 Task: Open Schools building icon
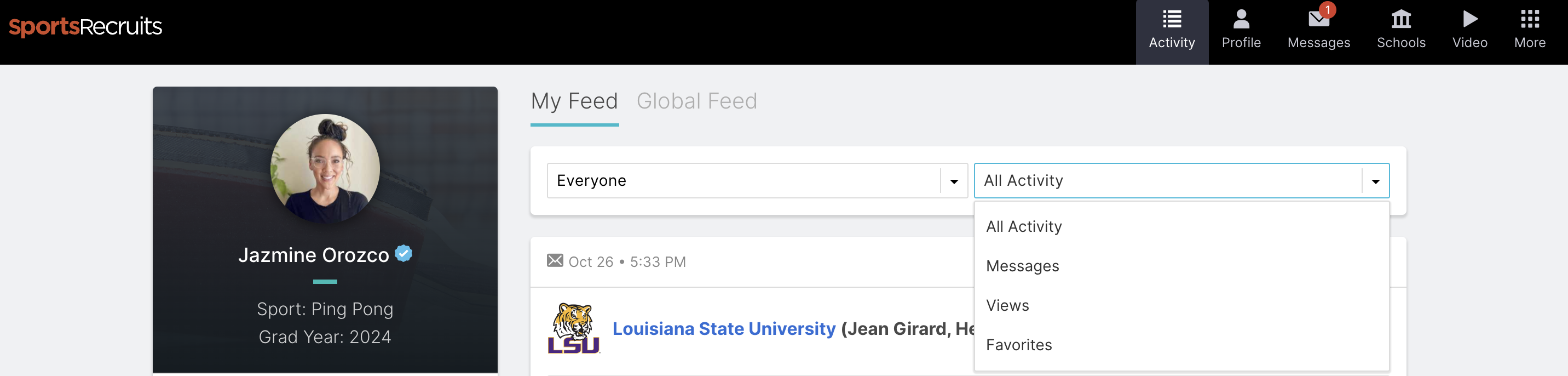coord(1400,19)
